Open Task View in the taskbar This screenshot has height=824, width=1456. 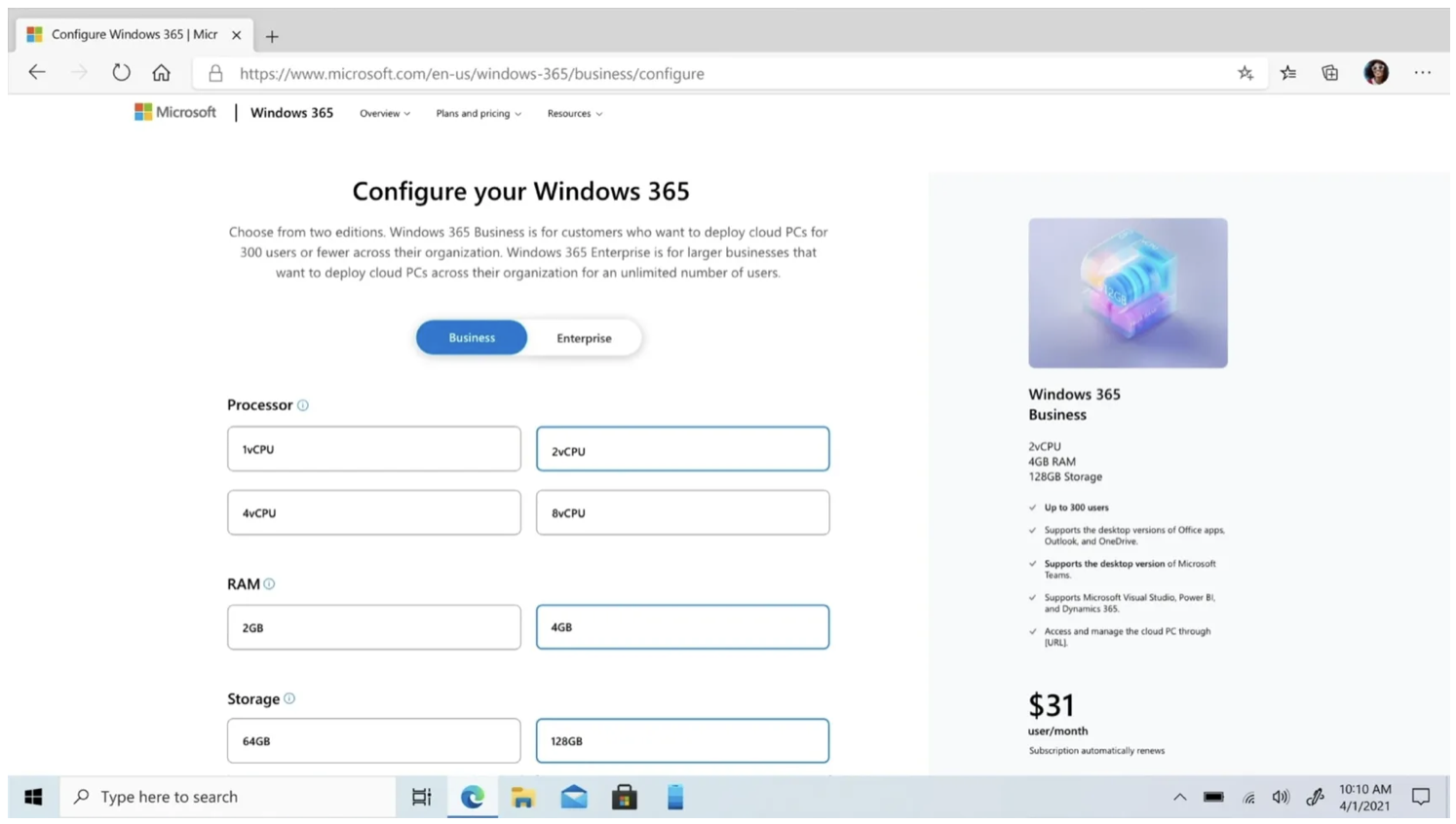pyautogui.click(x=421, y=797)
